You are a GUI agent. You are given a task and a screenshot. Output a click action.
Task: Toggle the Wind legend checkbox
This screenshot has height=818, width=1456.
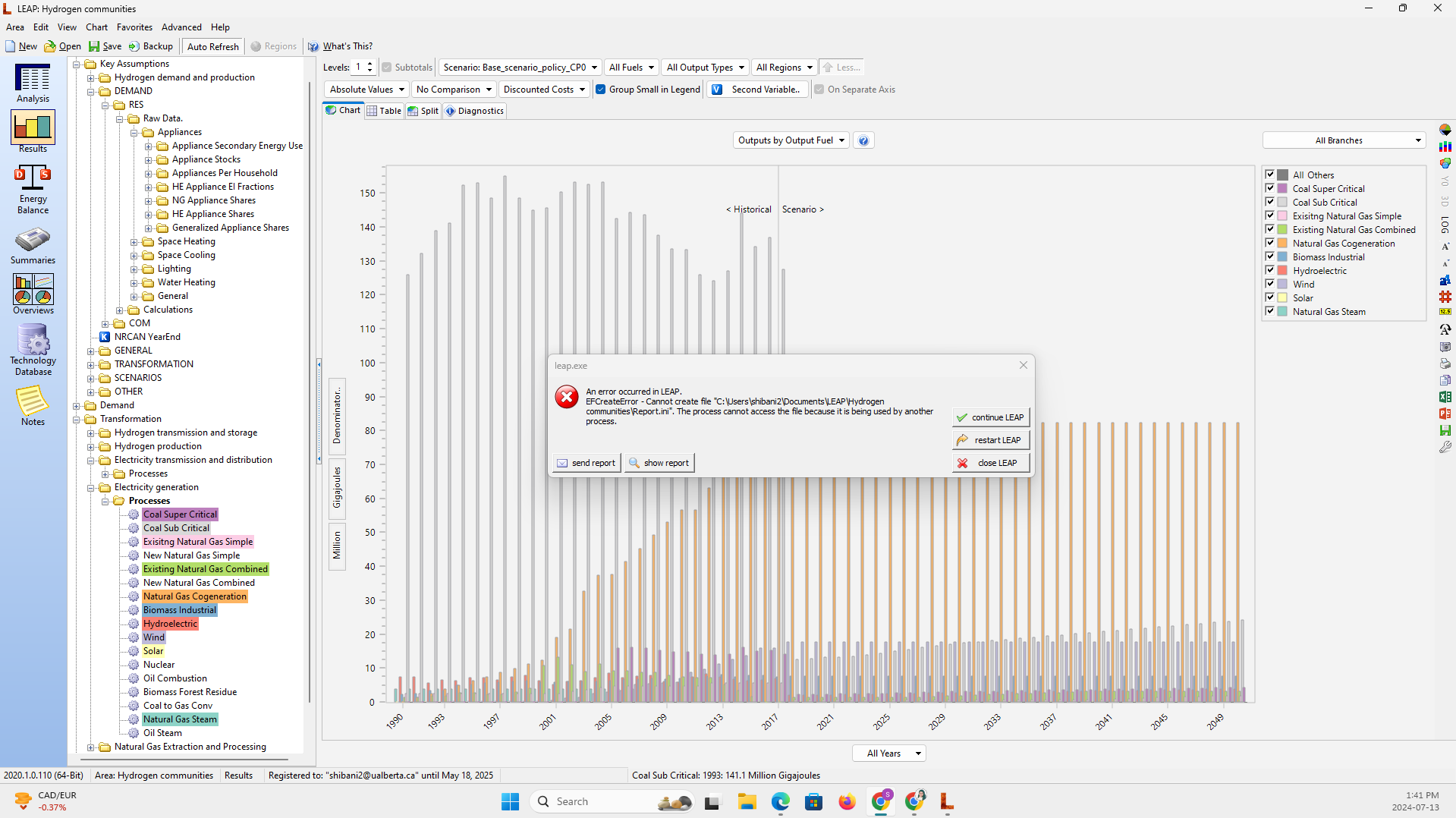pos(1269,284)
